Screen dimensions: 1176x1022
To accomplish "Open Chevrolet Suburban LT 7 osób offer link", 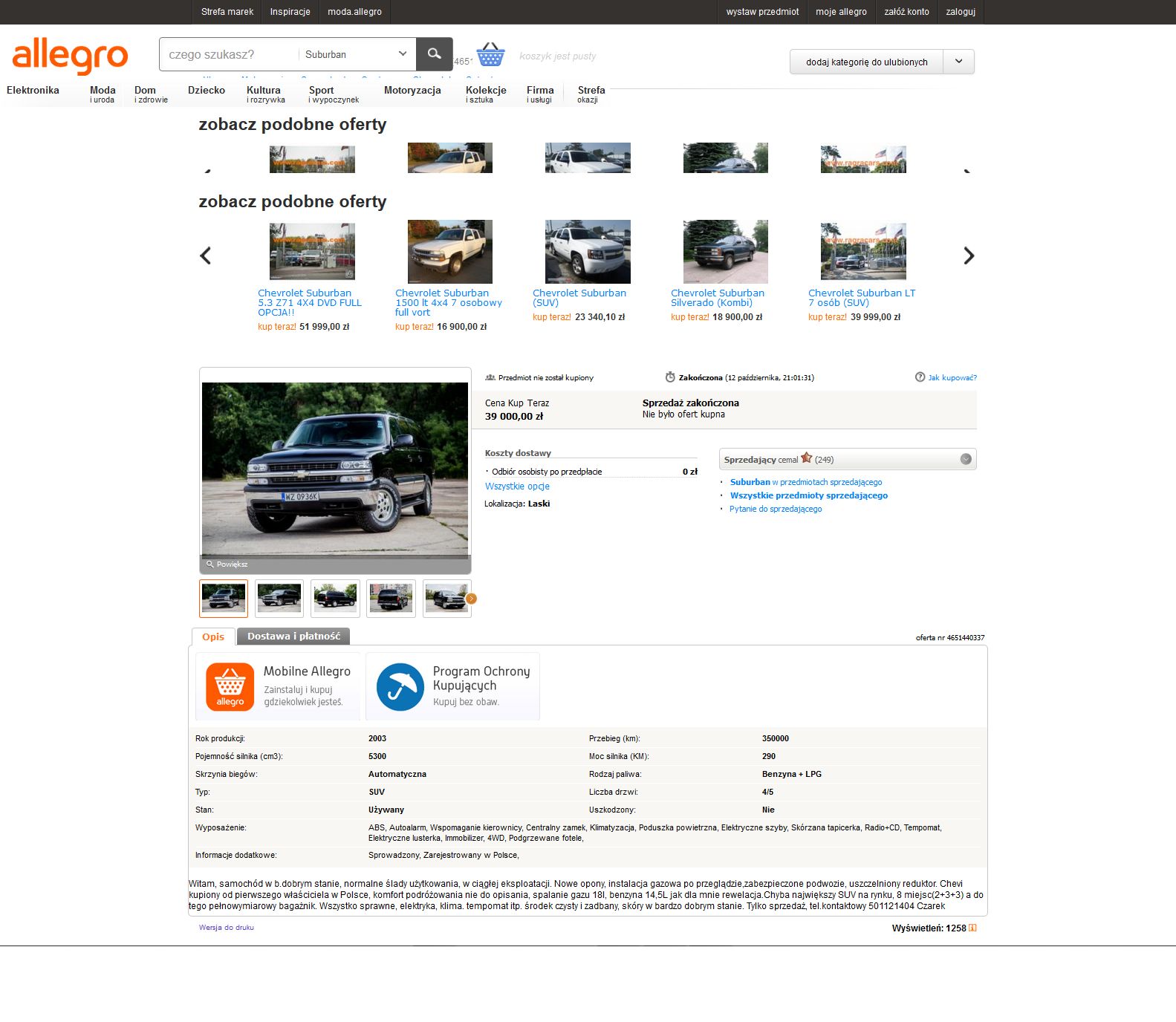I will 862,298.
